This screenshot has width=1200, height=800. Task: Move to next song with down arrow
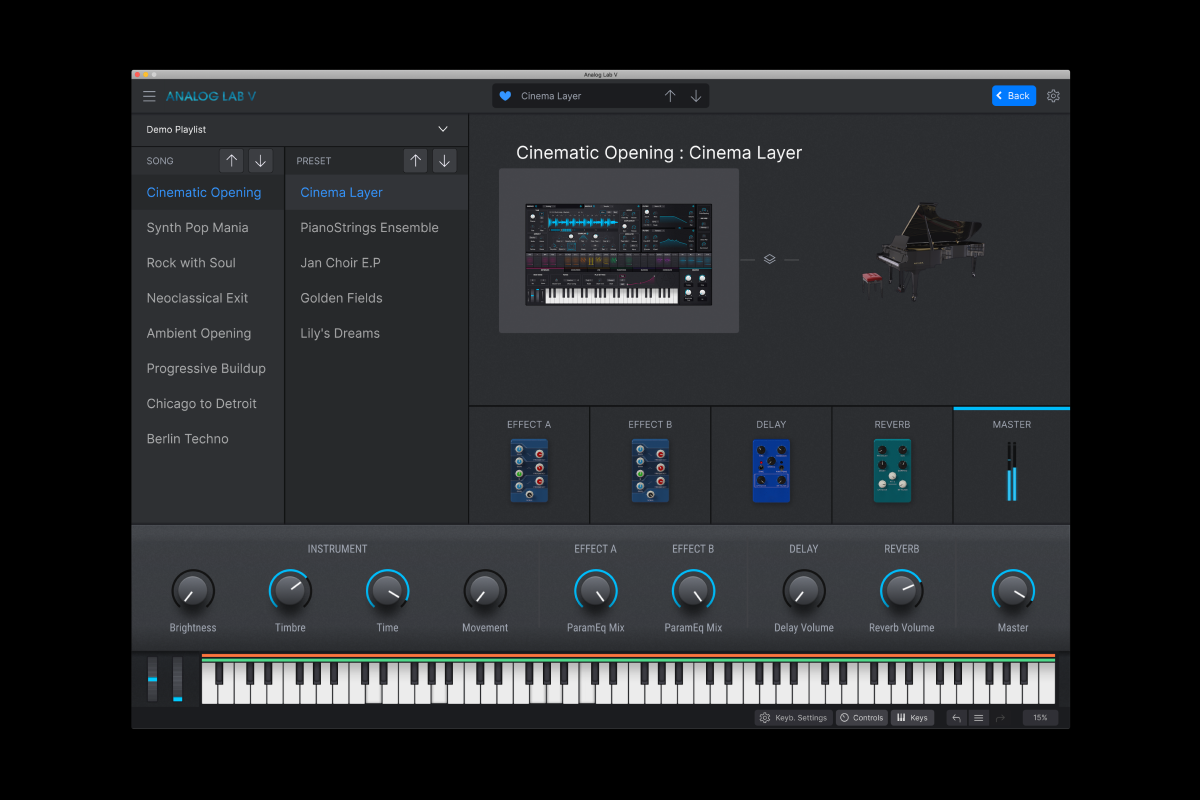tap(260, 160)
